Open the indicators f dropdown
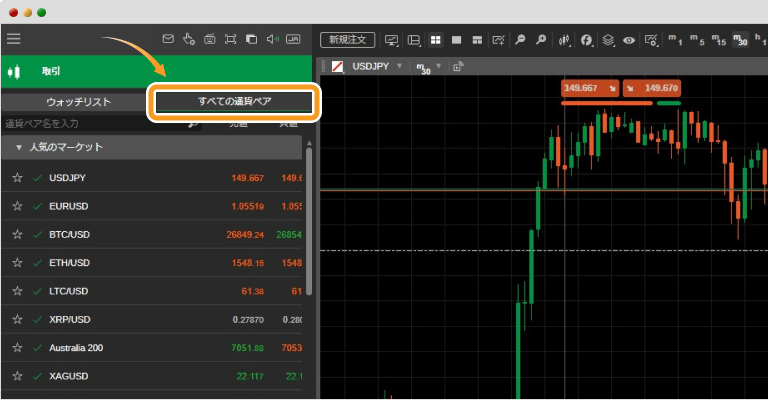The height and width of the screenshot is (400, 768). 586,40
